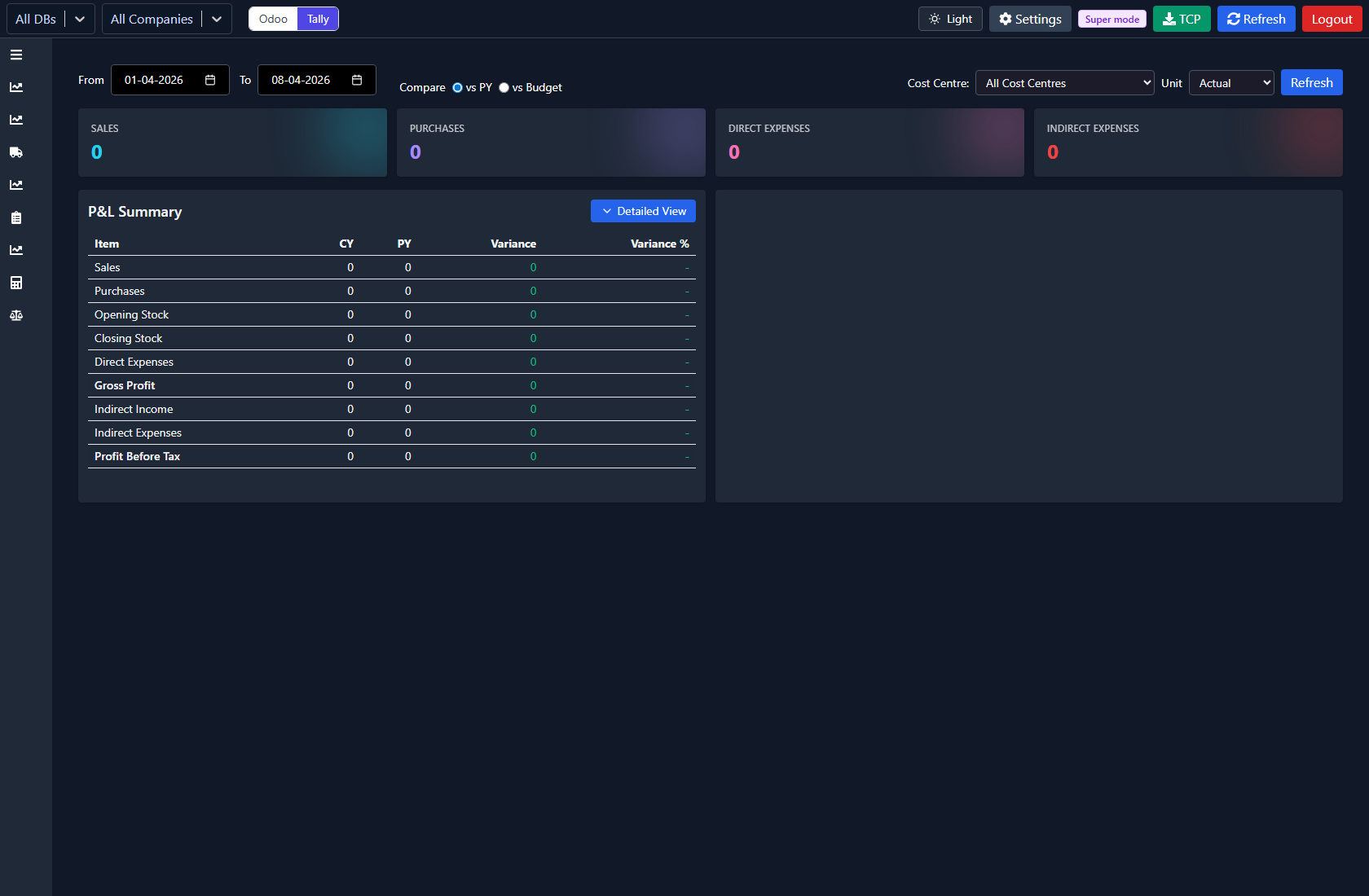Toggle the Super mode badge

tap(1111, 19)
